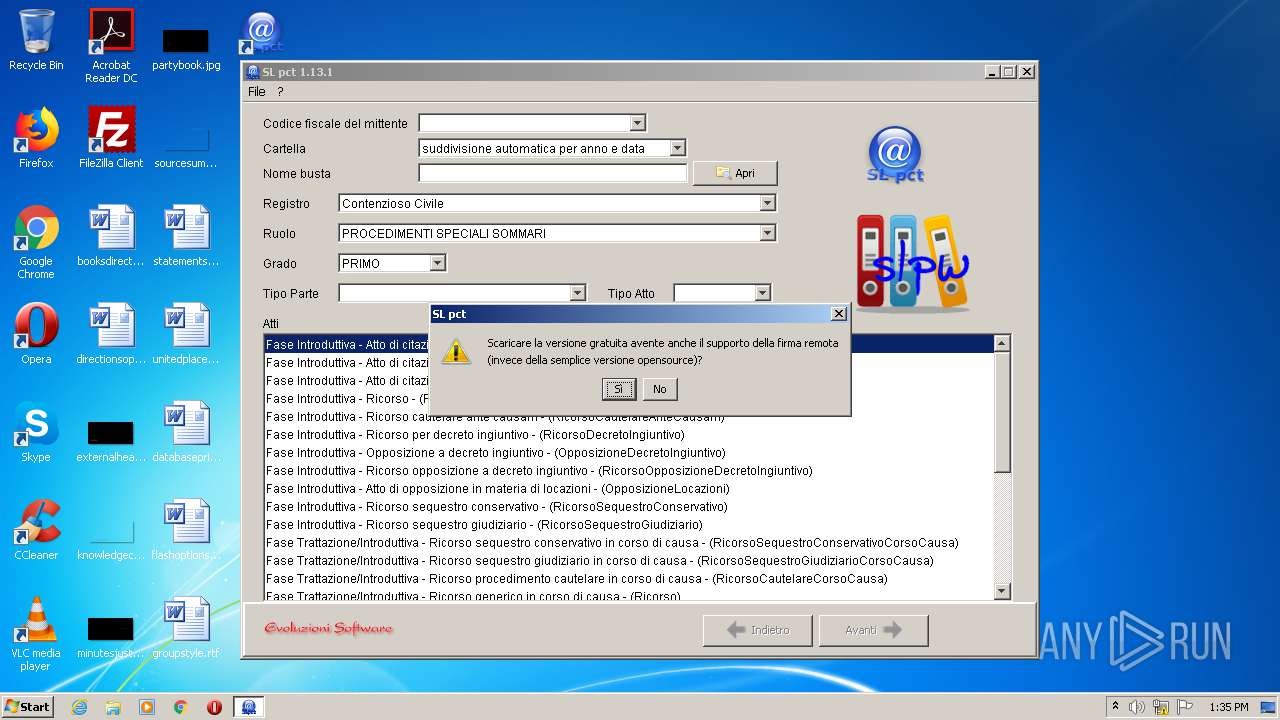Open the Tipo Atto dropdown
Screen dimensions: 1280x720
[763, 293]
